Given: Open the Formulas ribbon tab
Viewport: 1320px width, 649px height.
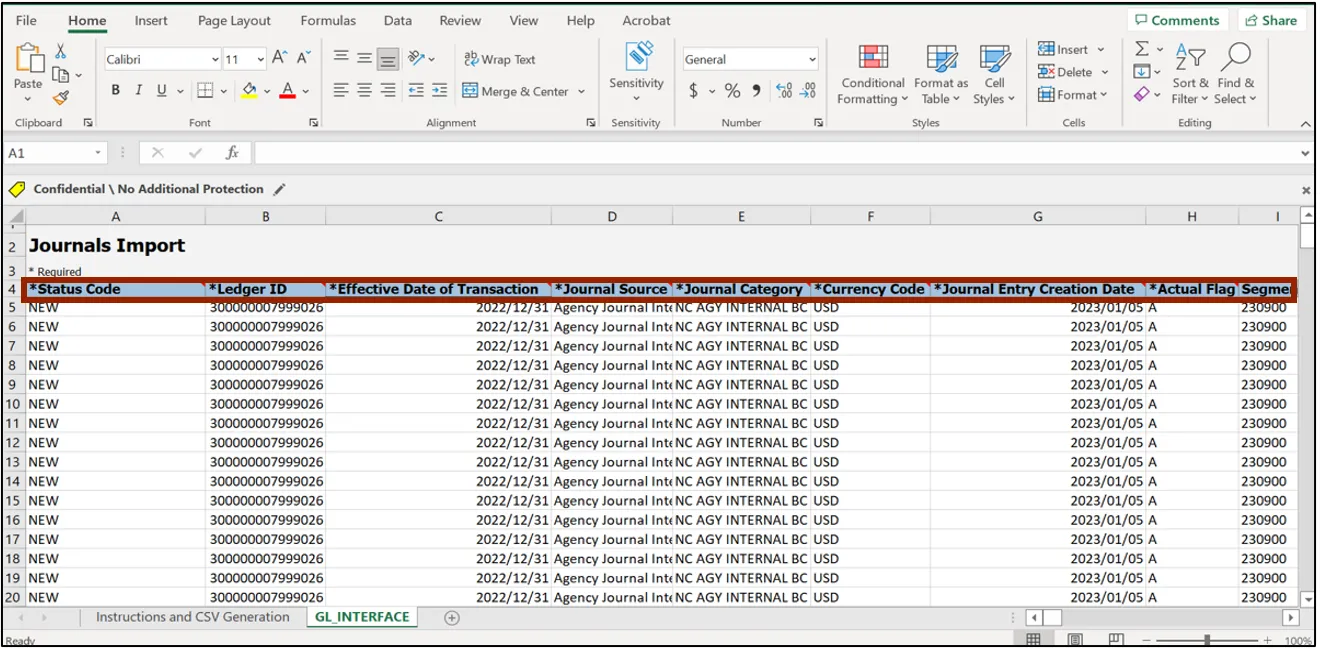Looking at the screenshot, I should tap(328, 20).
